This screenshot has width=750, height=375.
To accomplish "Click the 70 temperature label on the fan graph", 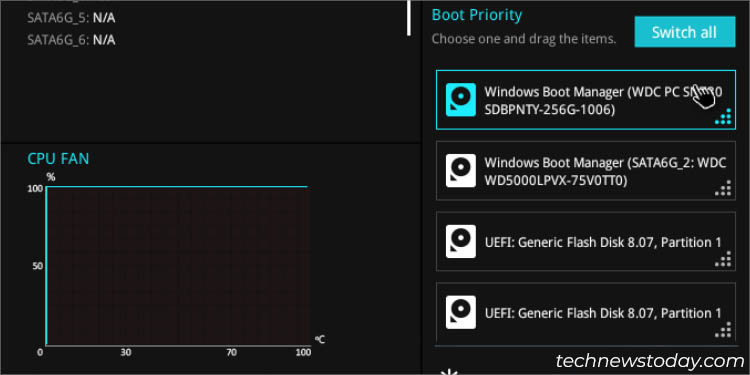I will click(x=232, y=353).
